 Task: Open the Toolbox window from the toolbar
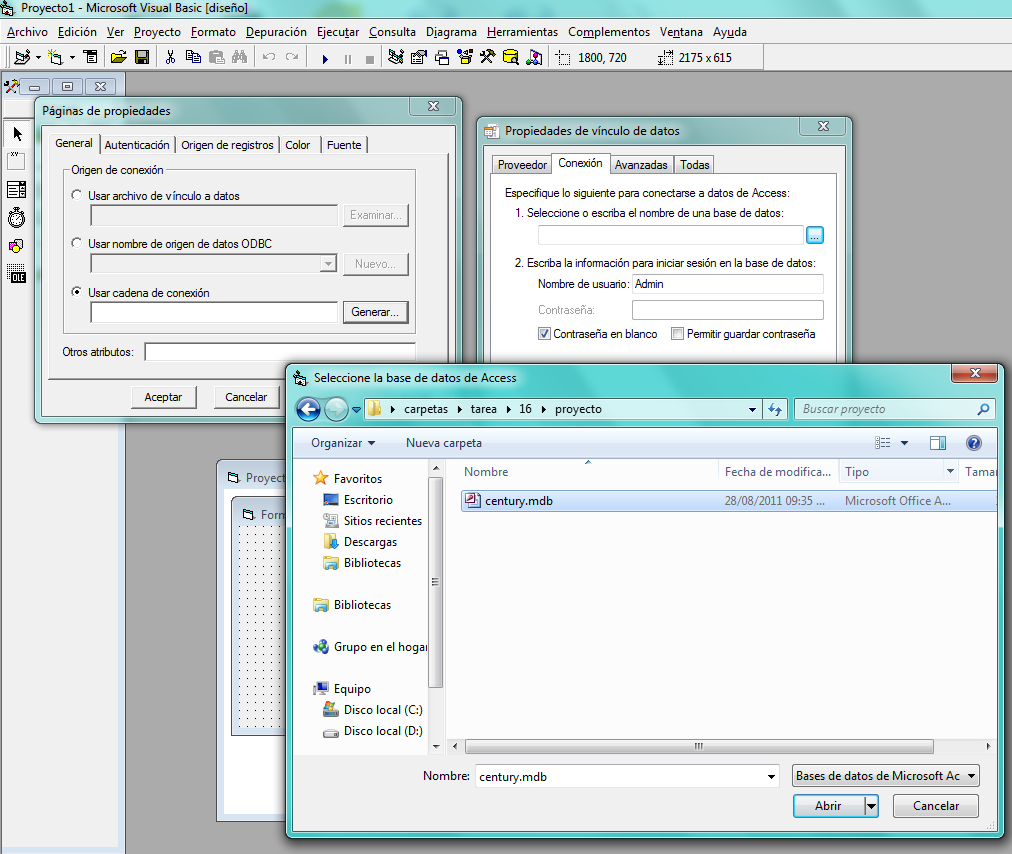click(x=485, y=57)
